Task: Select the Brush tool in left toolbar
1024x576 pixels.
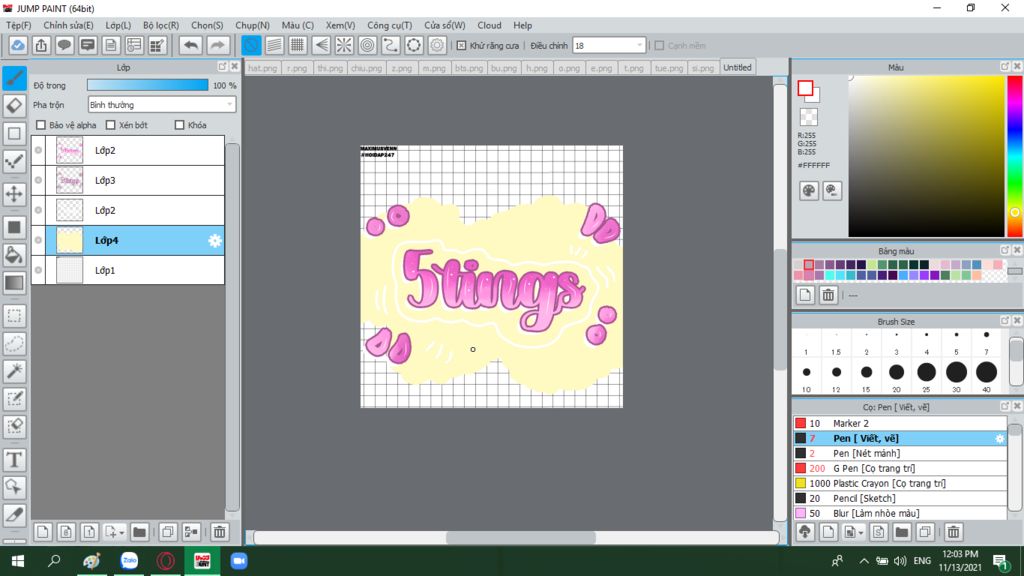Action: tap(14, 78)
